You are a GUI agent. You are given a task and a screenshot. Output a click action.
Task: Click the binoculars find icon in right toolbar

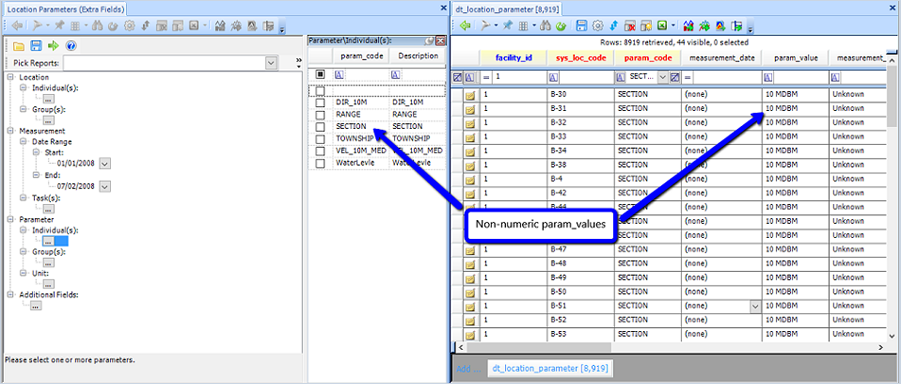pyautogui.click(x=545, y=25)
